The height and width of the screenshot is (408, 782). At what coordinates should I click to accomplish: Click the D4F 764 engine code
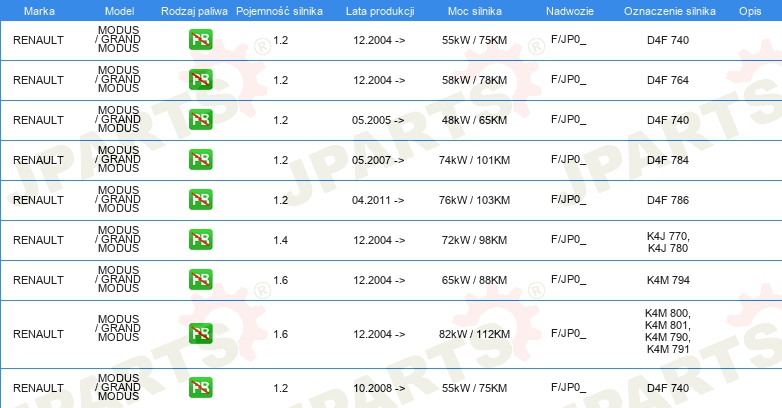point(668,80)
